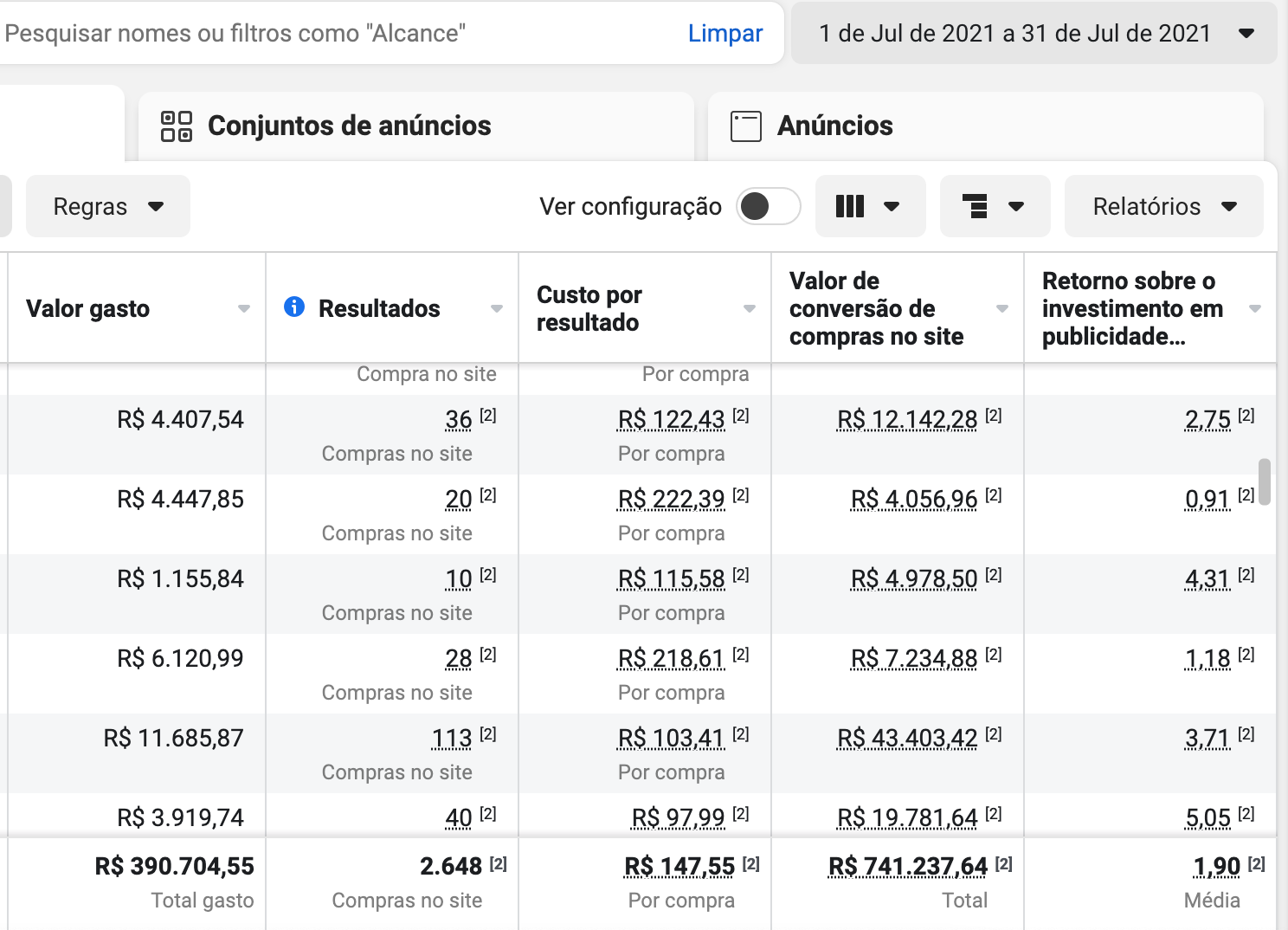The height and width of the screenshot is (930, 1288).
Task: Click the Custo por resultado column arrow
Action: 750,308
